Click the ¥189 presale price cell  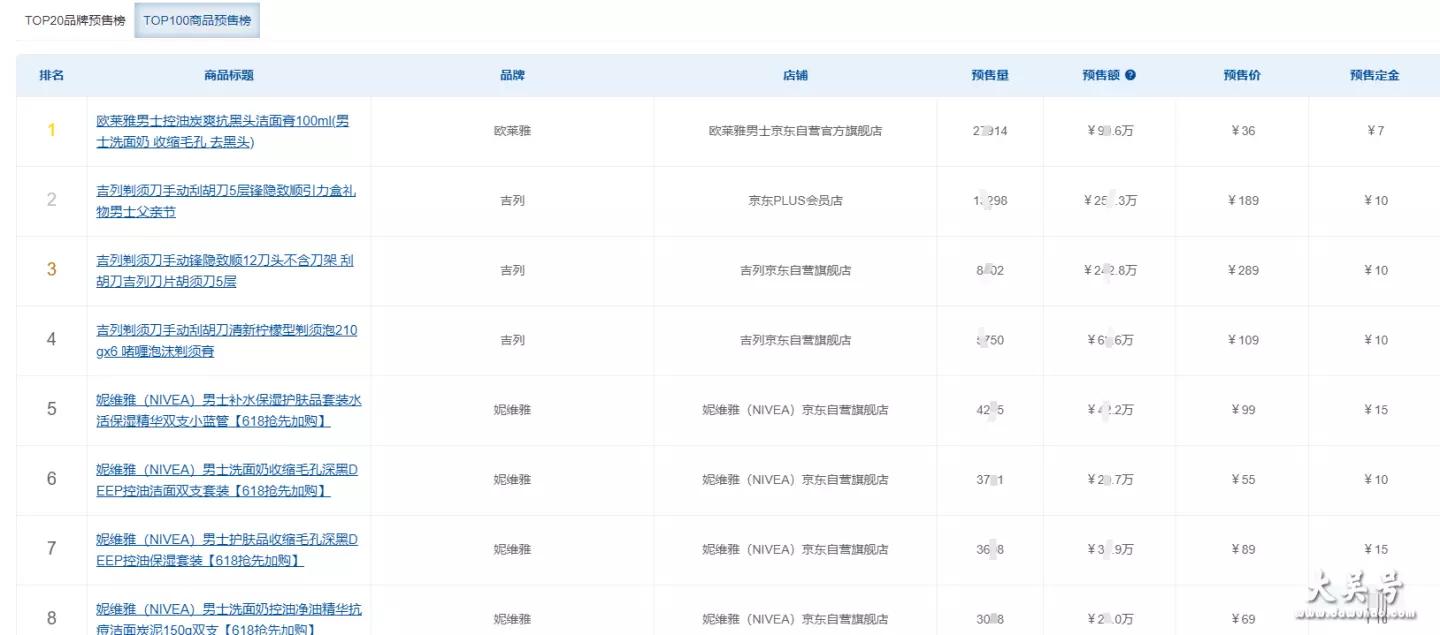pyautogui.click(x=1242, y=201)
